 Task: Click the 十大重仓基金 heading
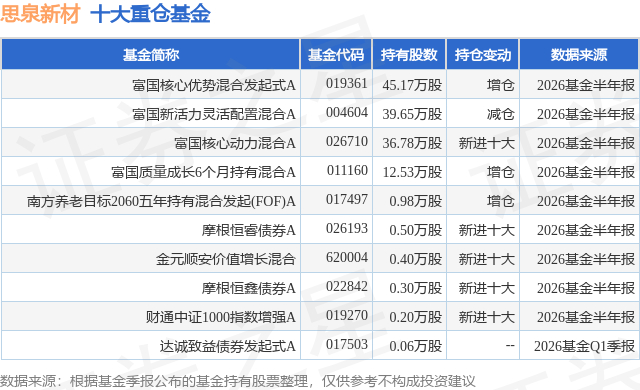150,14
